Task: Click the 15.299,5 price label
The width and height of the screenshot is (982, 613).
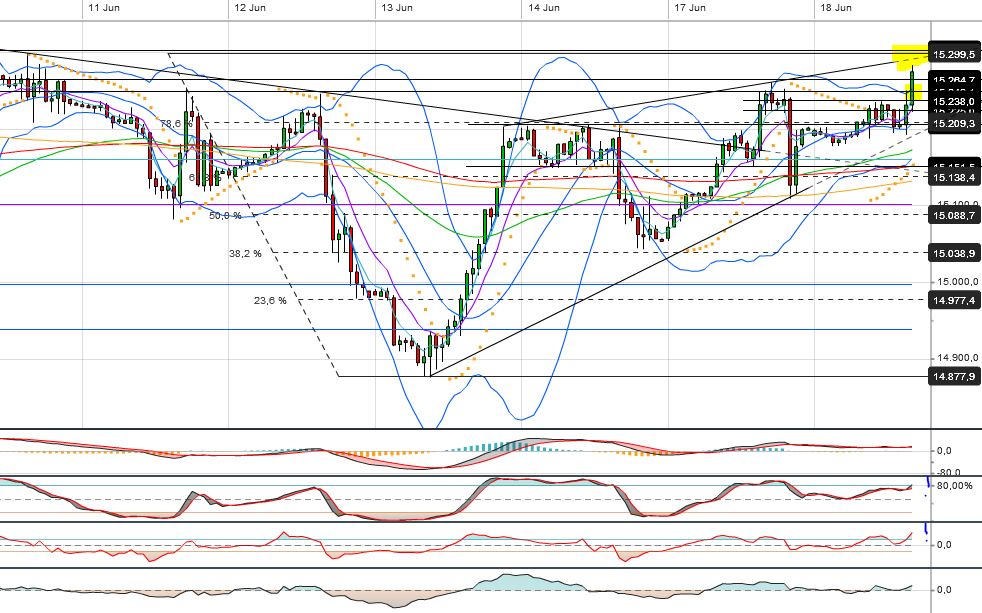Action: pos(954,54)
